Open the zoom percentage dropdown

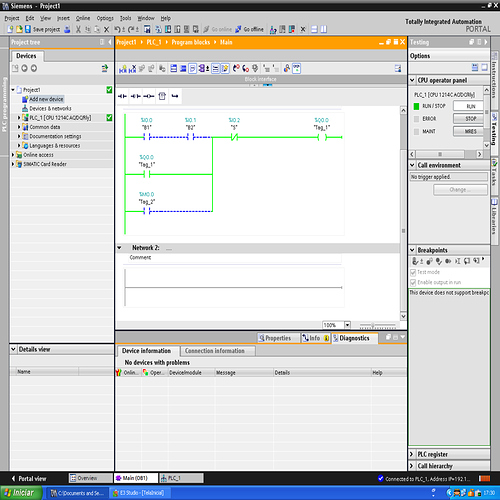pyautogui.click(x=347, y=325)
